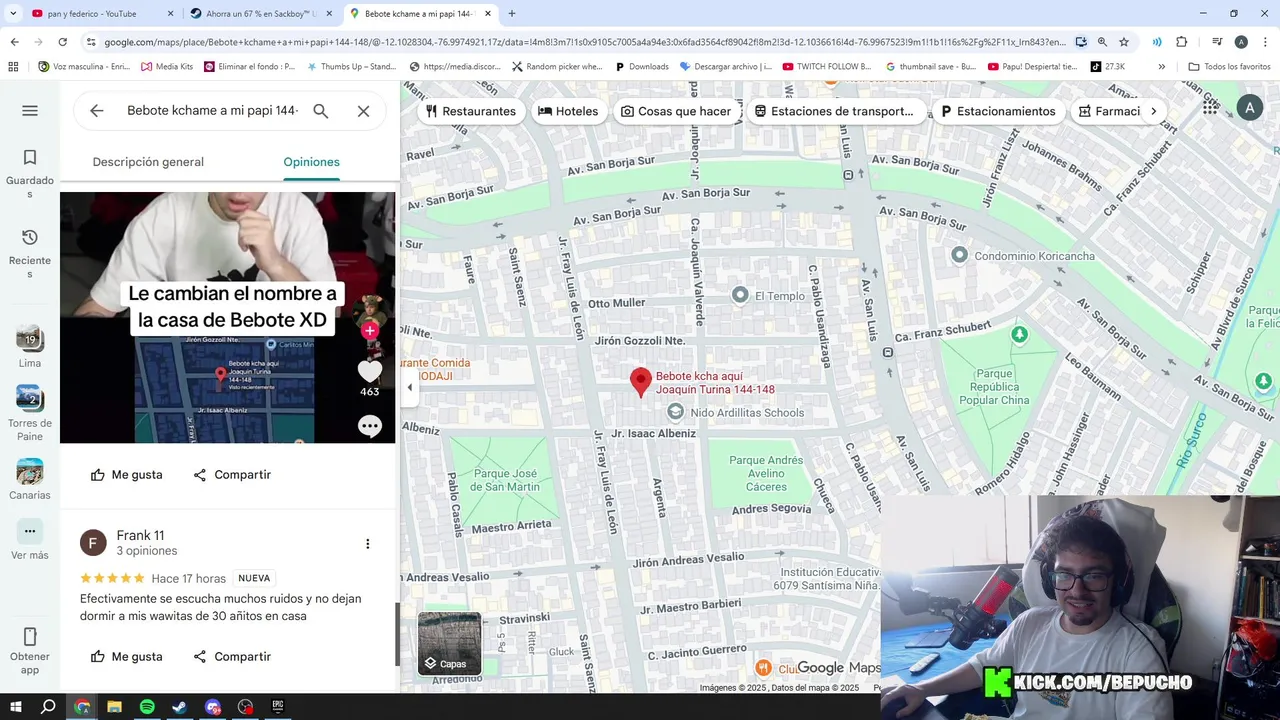Open the Recientes history panel
The image size is (1280, 720).
tap(30, 254)
